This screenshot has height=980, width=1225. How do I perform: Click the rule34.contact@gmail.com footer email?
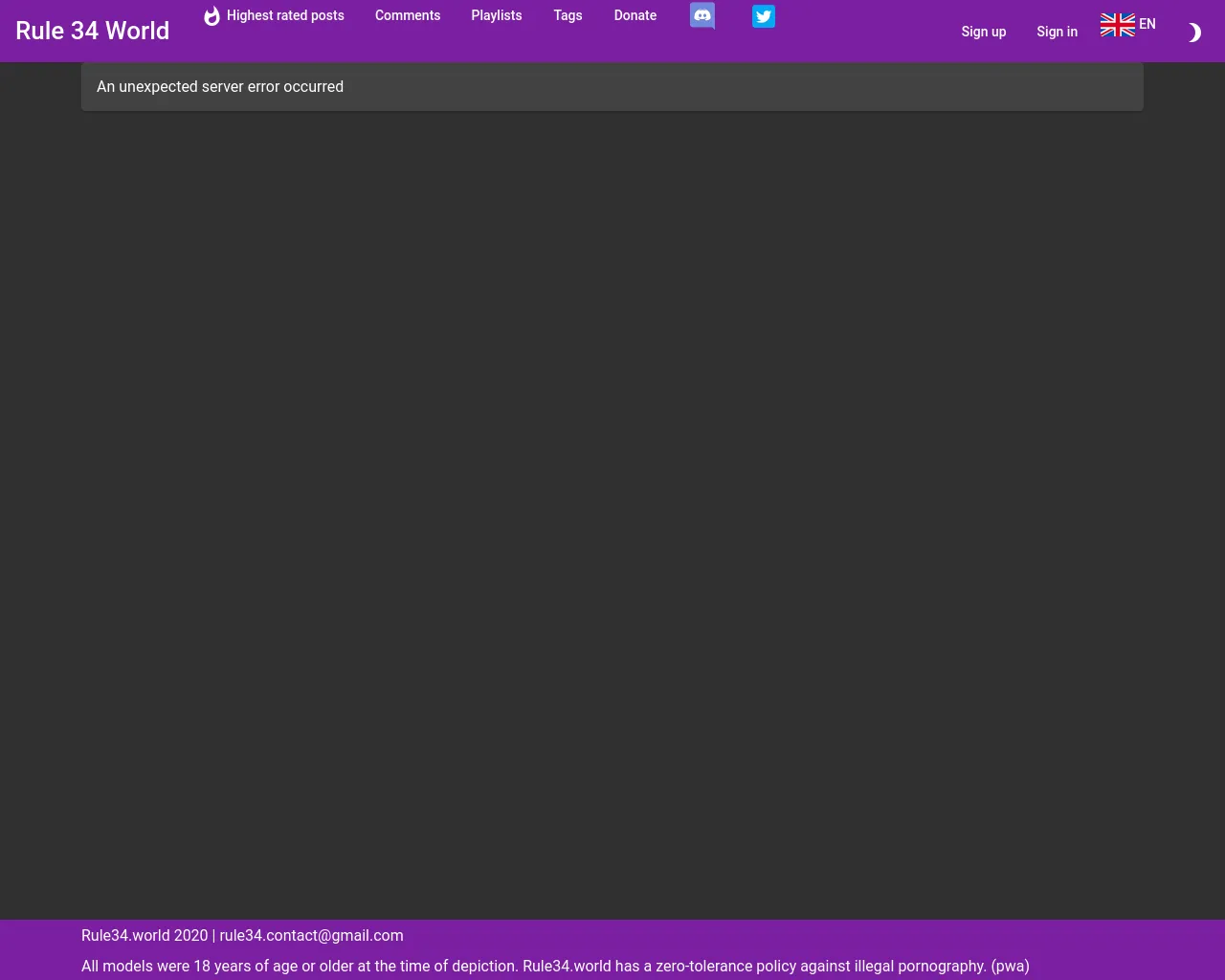point(311,935)
